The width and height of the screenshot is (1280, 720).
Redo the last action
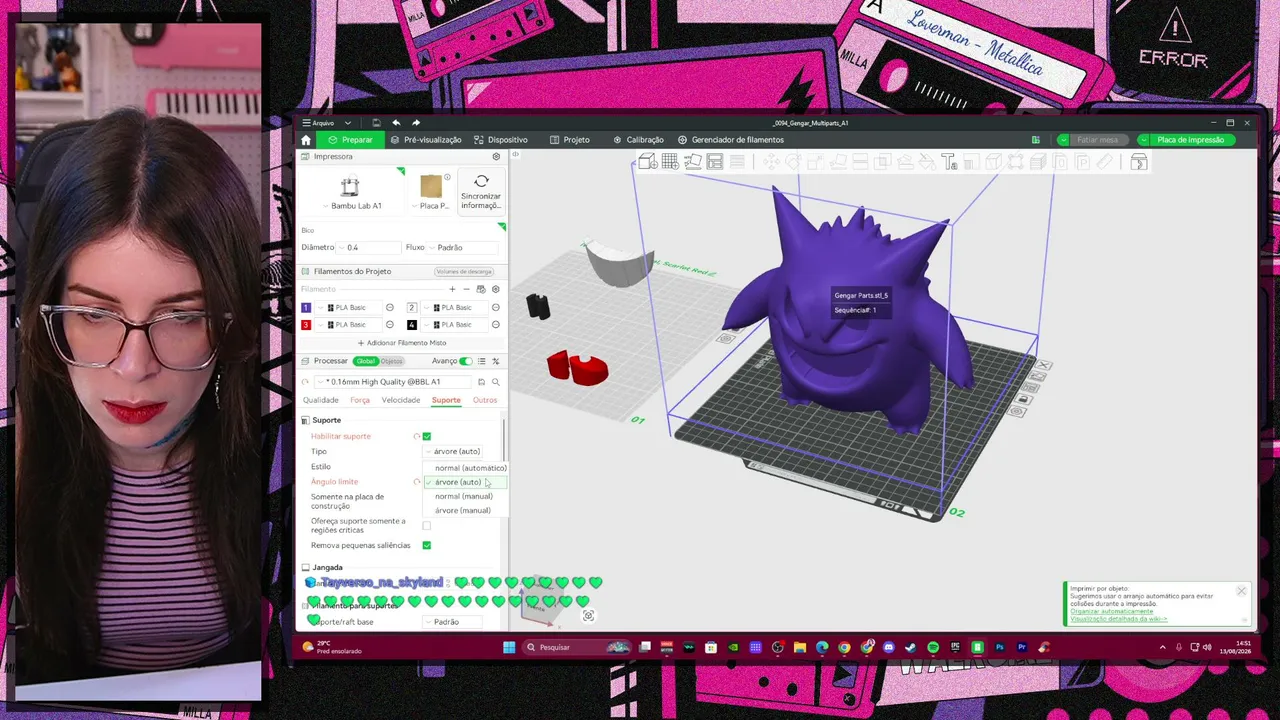[416, 123]
